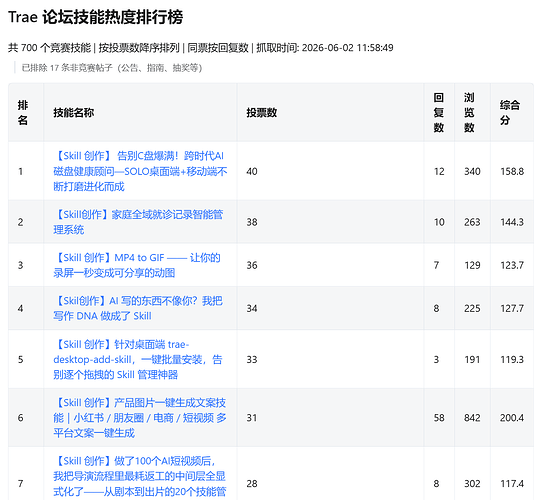Select vote count 28 in rank 7 row
Screen dimensions: 534x500
[x=252, y=484]
